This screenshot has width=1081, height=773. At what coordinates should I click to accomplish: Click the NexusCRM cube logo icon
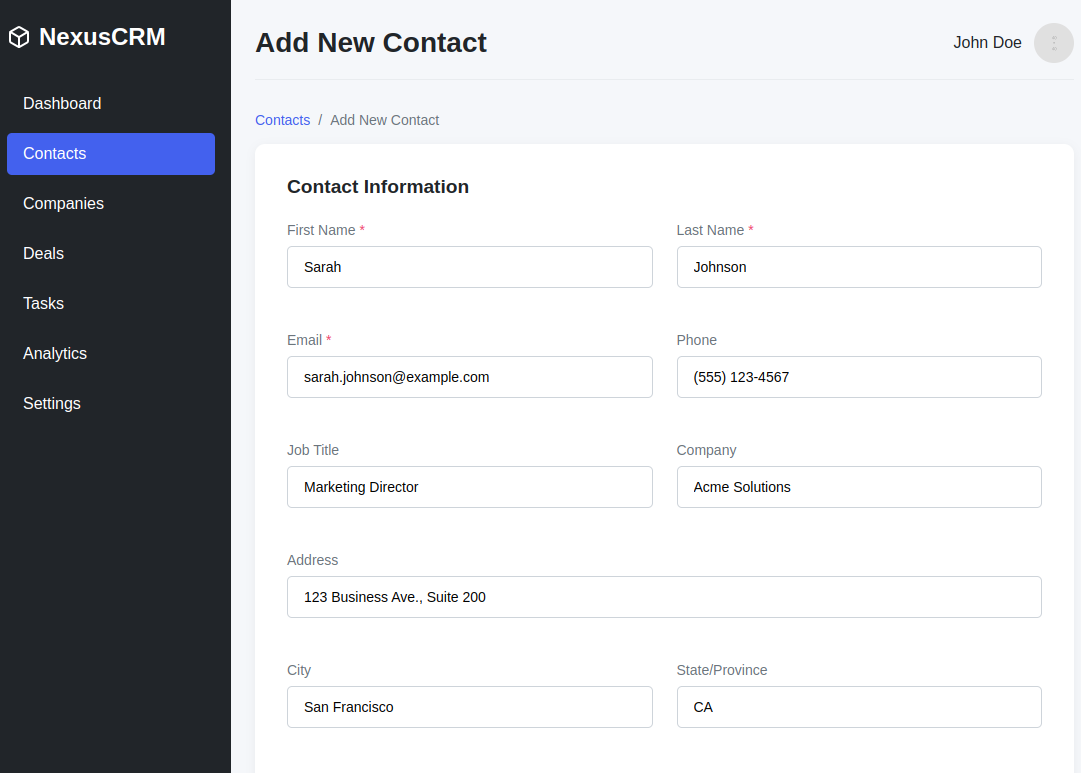19,38
